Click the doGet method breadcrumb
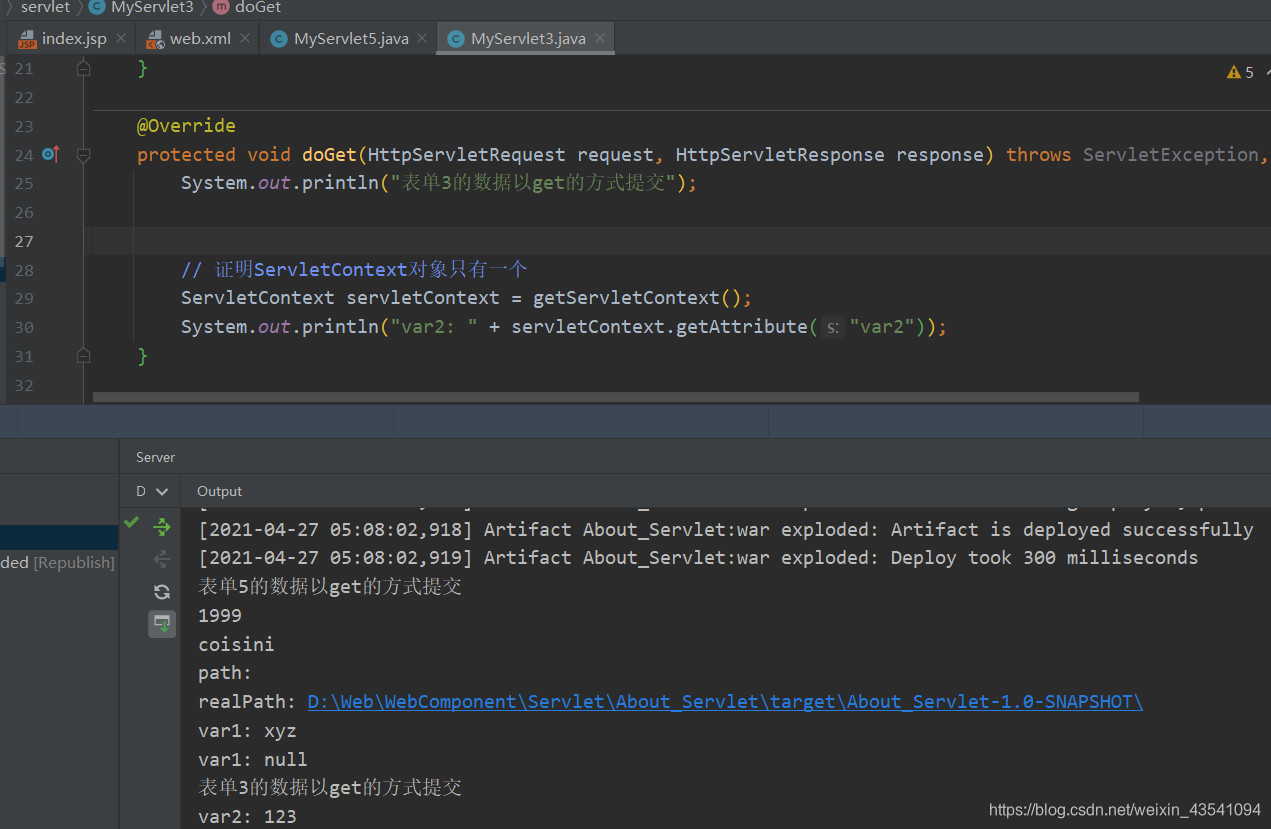The width and height of the screenshot is (1271, 829). [248, 7]
